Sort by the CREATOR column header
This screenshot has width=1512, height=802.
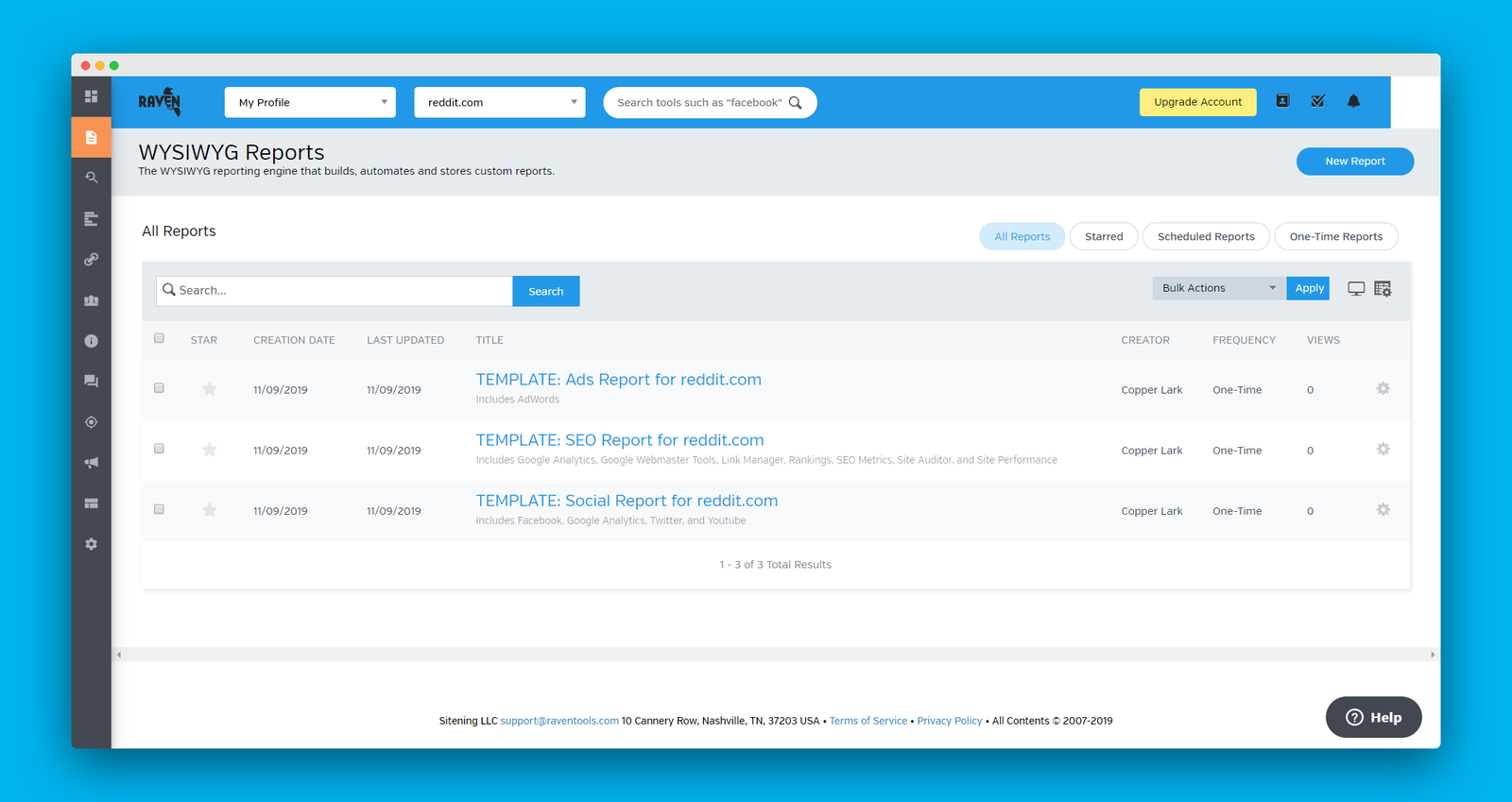pos(1145,340)
